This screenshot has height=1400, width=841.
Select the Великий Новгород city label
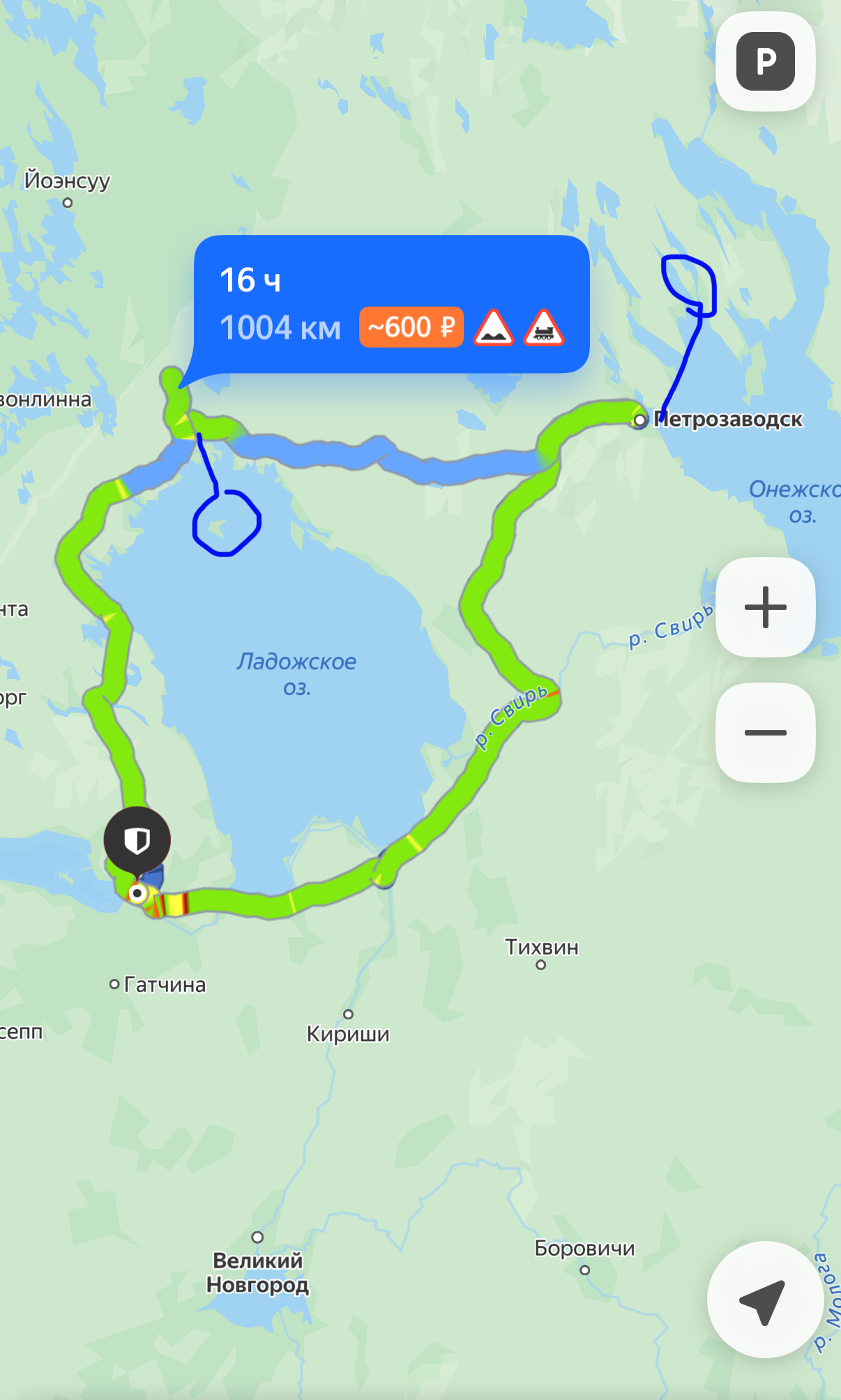click(x=257, y=1272)
